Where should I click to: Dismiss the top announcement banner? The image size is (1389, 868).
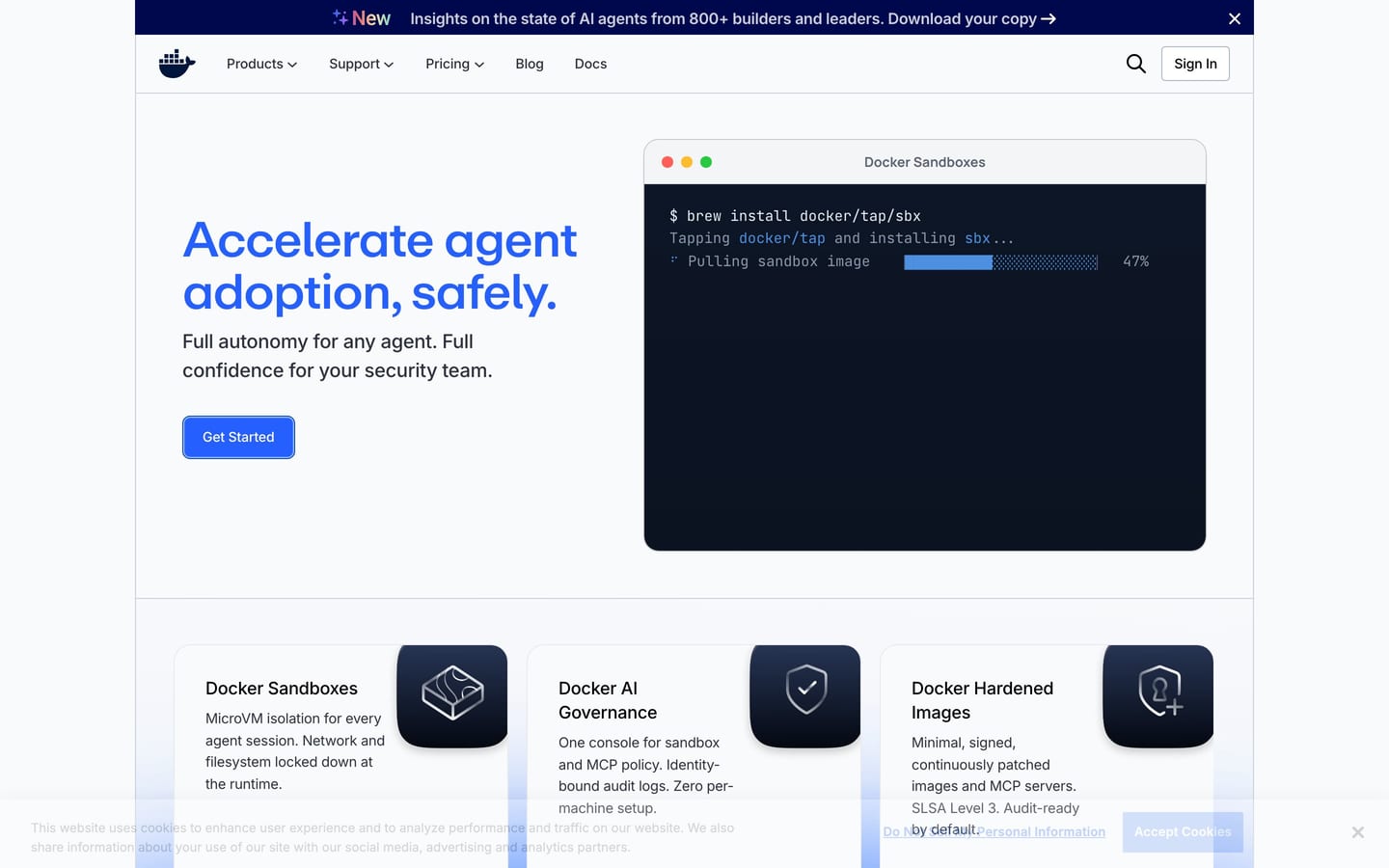point(1235,18)
